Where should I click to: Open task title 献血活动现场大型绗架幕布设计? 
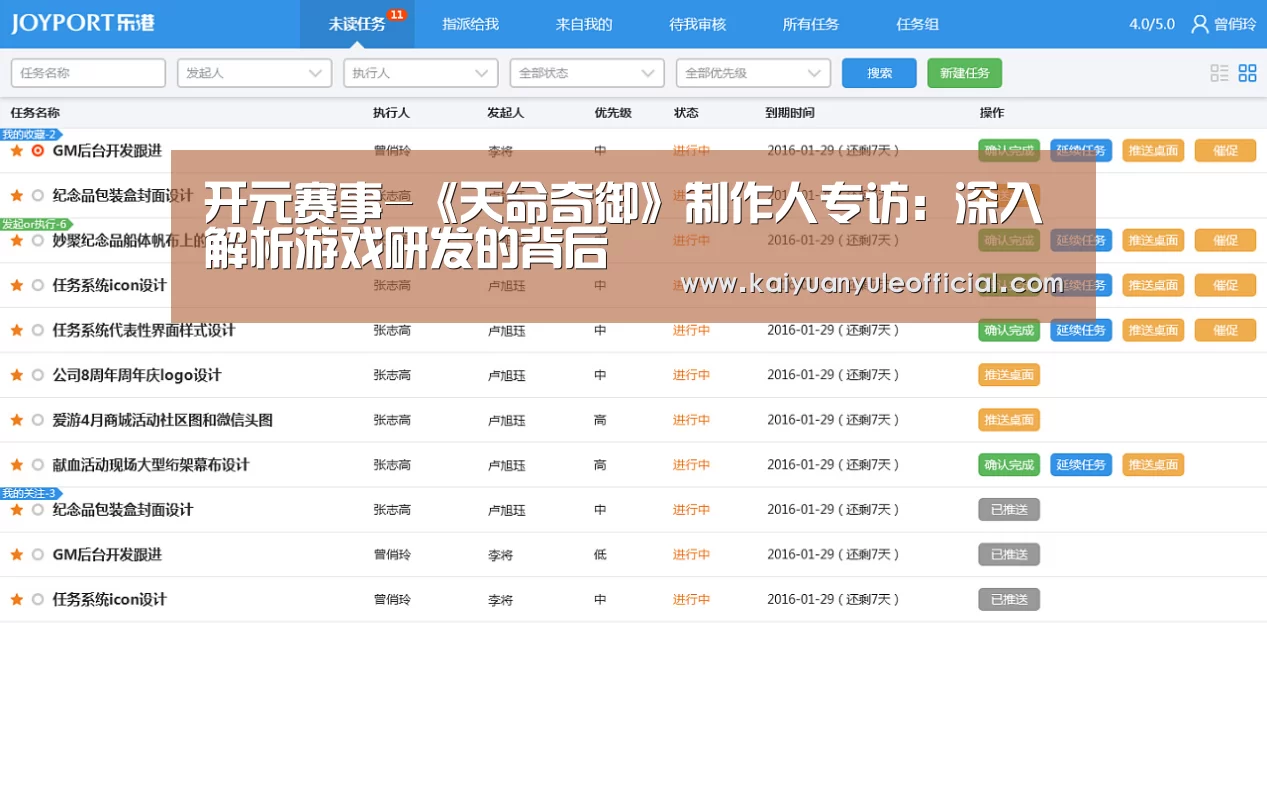click(x=151, y=465)
